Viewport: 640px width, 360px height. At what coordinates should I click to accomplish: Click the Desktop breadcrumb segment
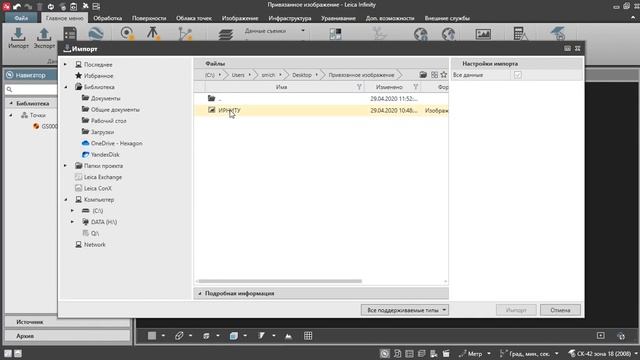point(302,75)
